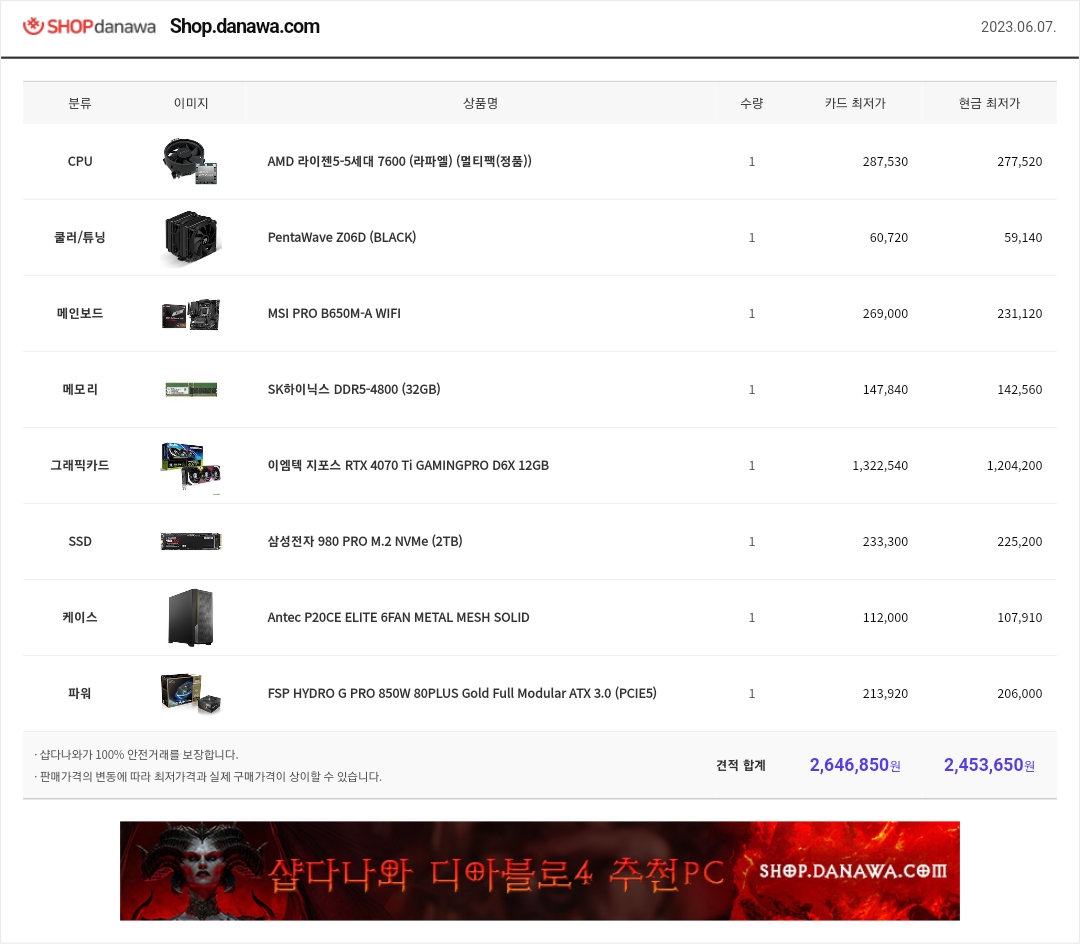Click the 분류 column header
The height and width of the screenshot is (950, 1080).
pos(80,103)
